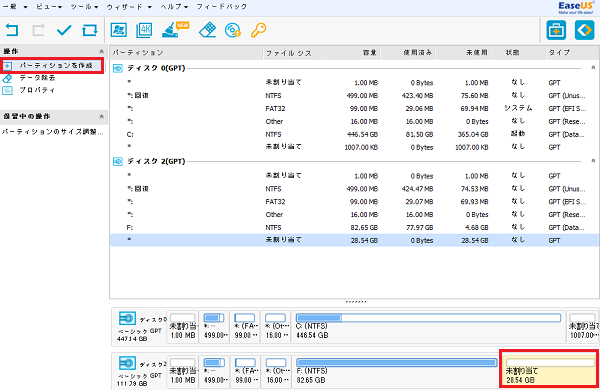Select the pending パーティションのサイズ調整 operation
The width and height of the screenshot is (600, 390).
53,132
